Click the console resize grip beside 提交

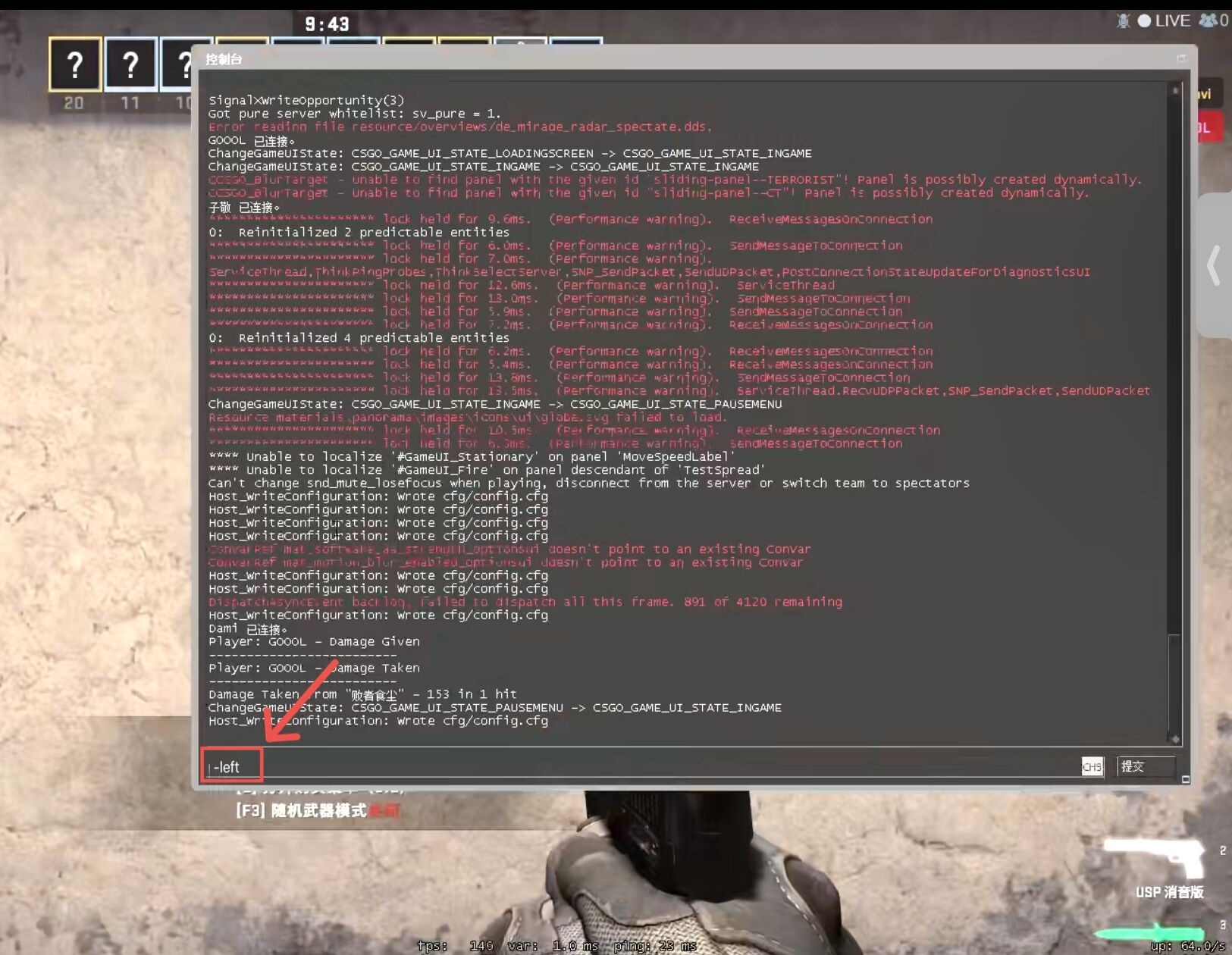1186,779
